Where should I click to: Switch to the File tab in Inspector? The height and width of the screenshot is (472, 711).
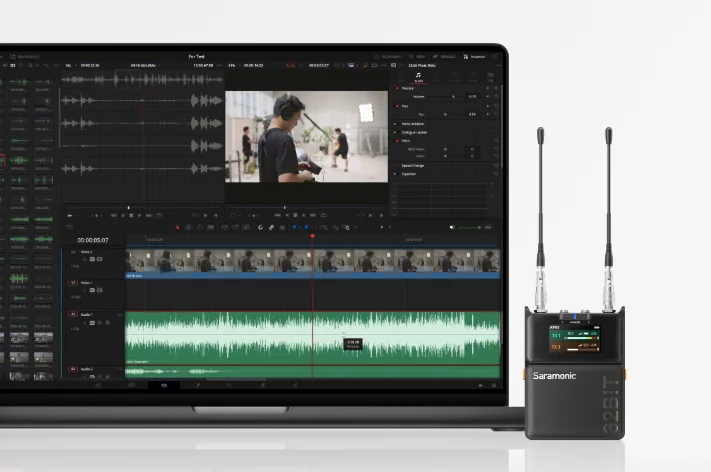point(490,77)
